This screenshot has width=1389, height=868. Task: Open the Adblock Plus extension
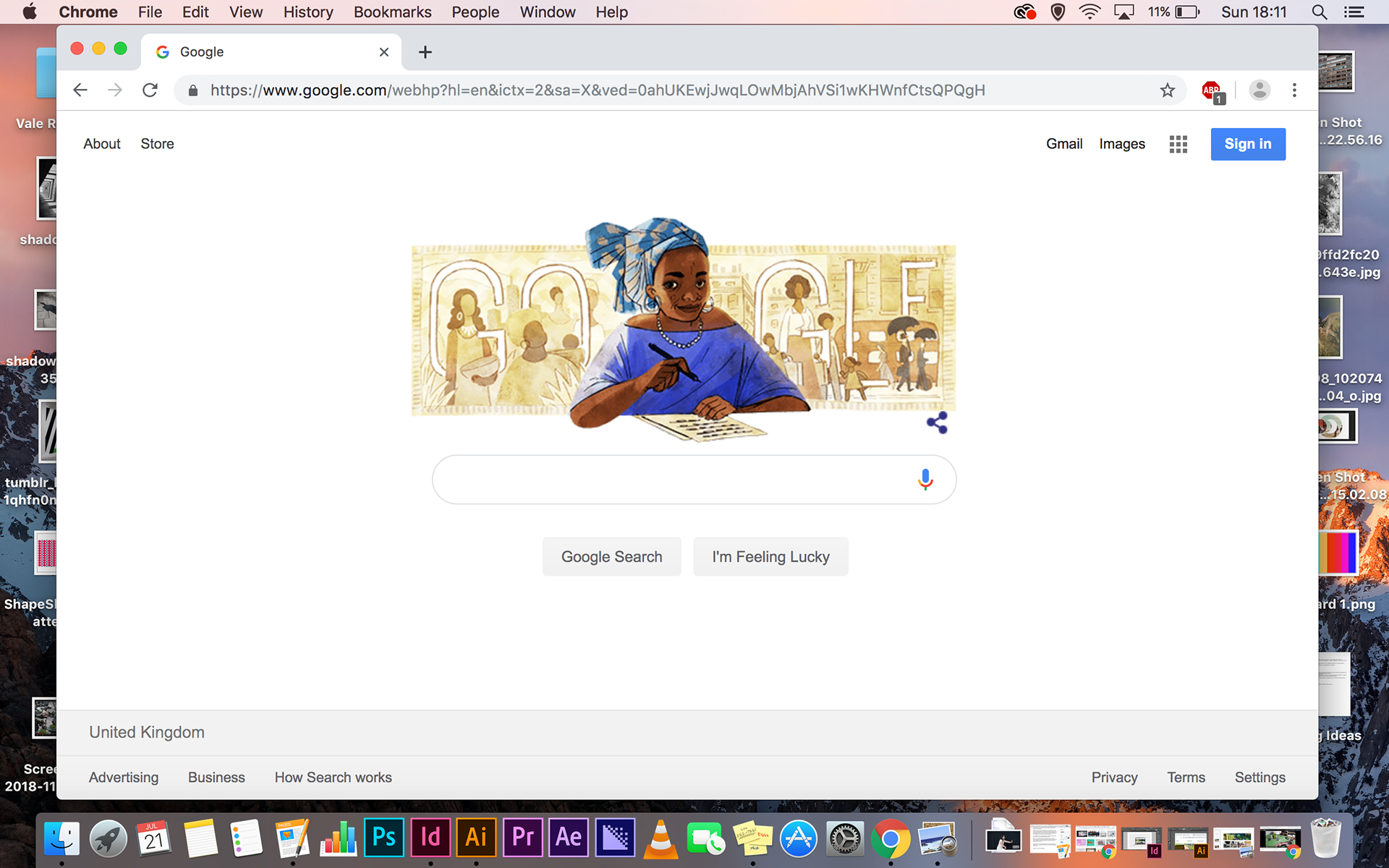tap(1212, 91)
